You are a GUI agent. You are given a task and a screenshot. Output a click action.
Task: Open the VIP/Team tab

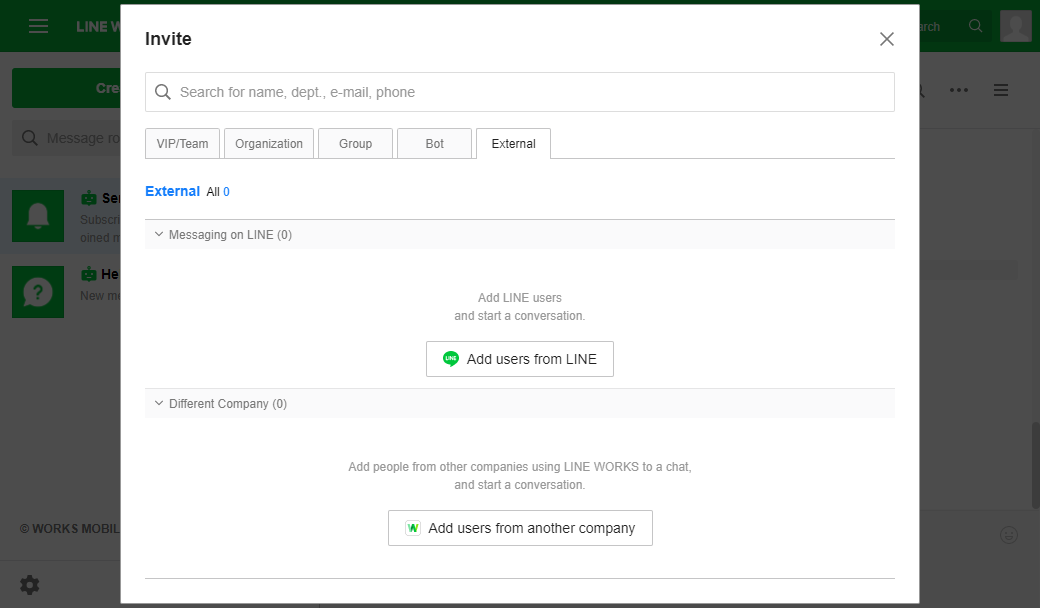[182, 143]
